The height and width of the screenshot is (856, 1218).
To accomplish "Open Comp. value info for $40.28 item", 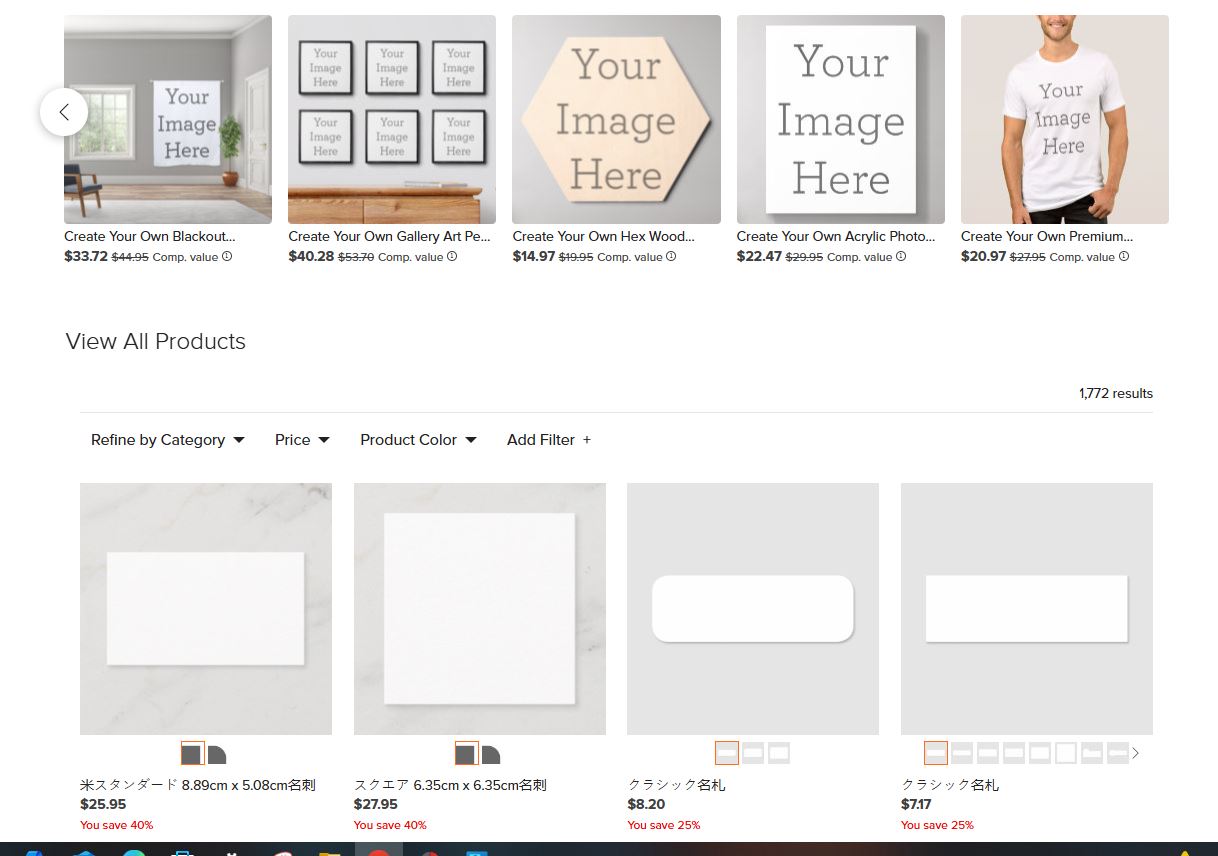I will (x=452, y=257).
